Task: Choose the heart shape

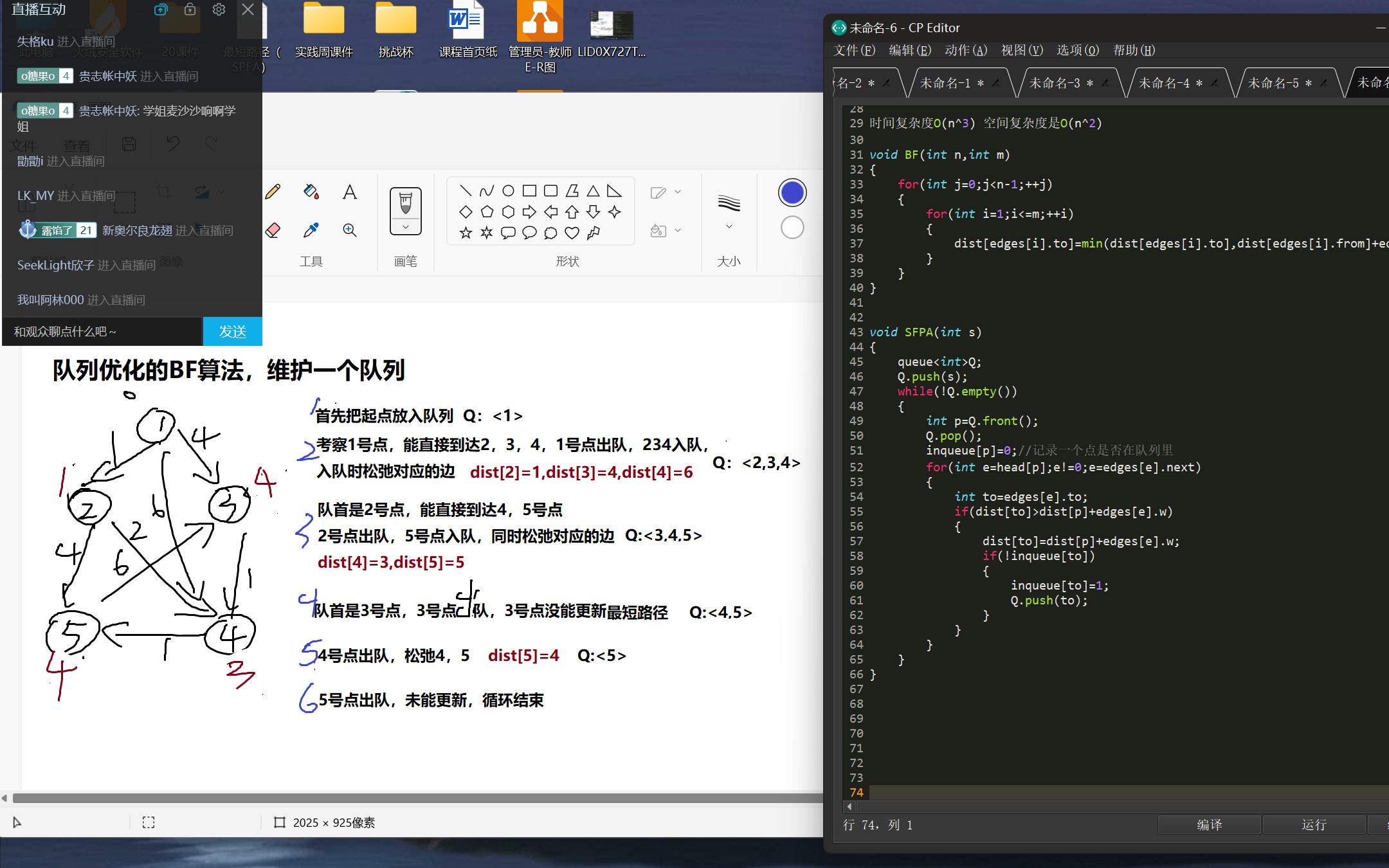Action: [572, 233]
